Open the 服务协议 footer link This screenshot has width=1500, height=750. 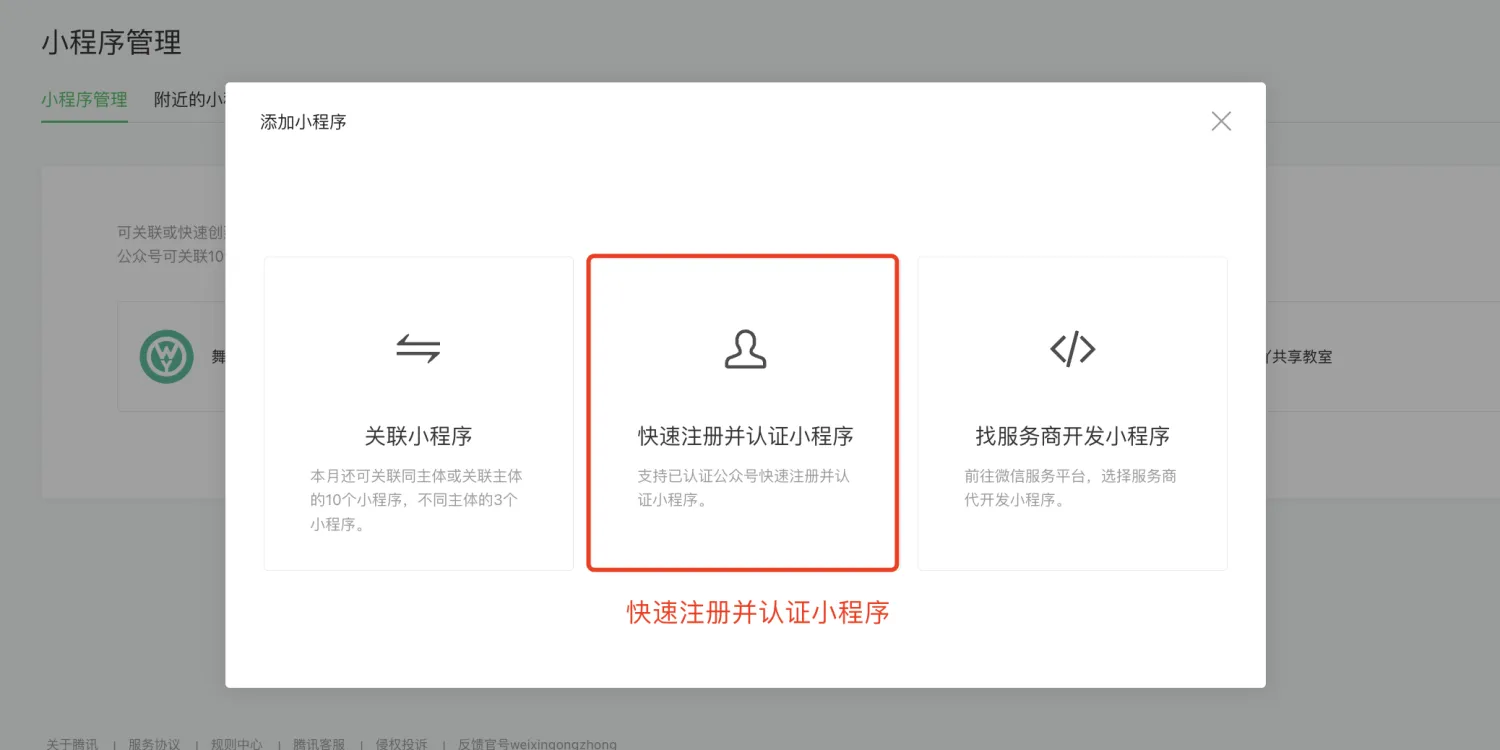pyautogui.click(x=154, y=744)
